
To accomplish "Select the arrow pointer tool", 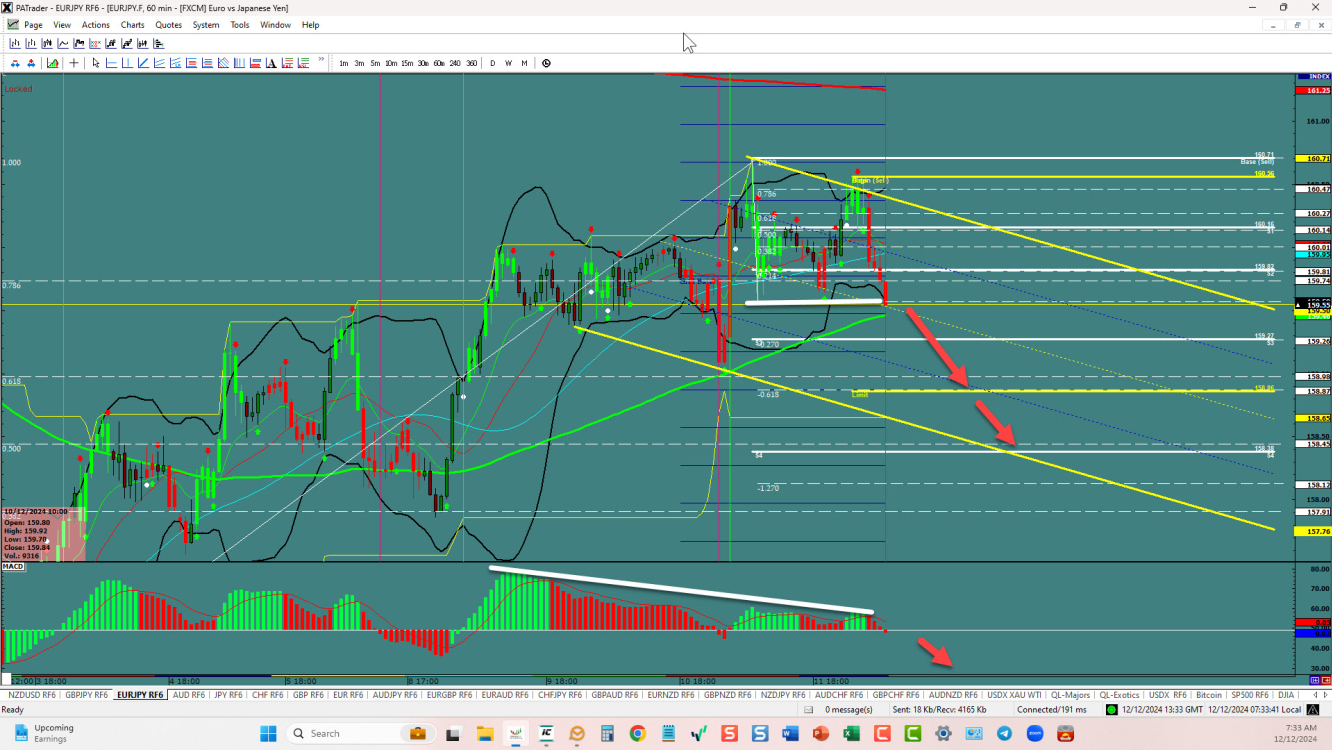I will [96, 63].
